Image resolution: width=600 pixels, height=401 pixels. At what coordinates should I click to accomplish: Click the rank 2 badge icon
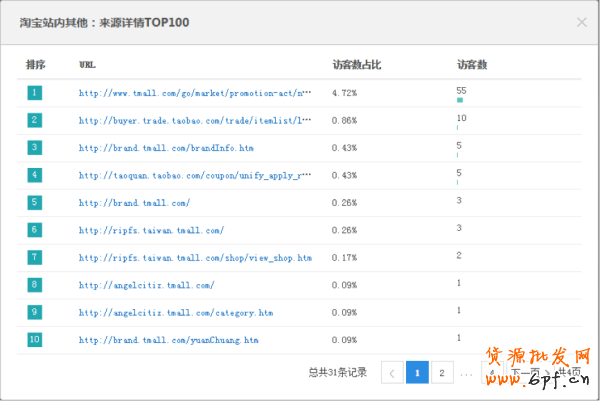click(x=35, y=120)
